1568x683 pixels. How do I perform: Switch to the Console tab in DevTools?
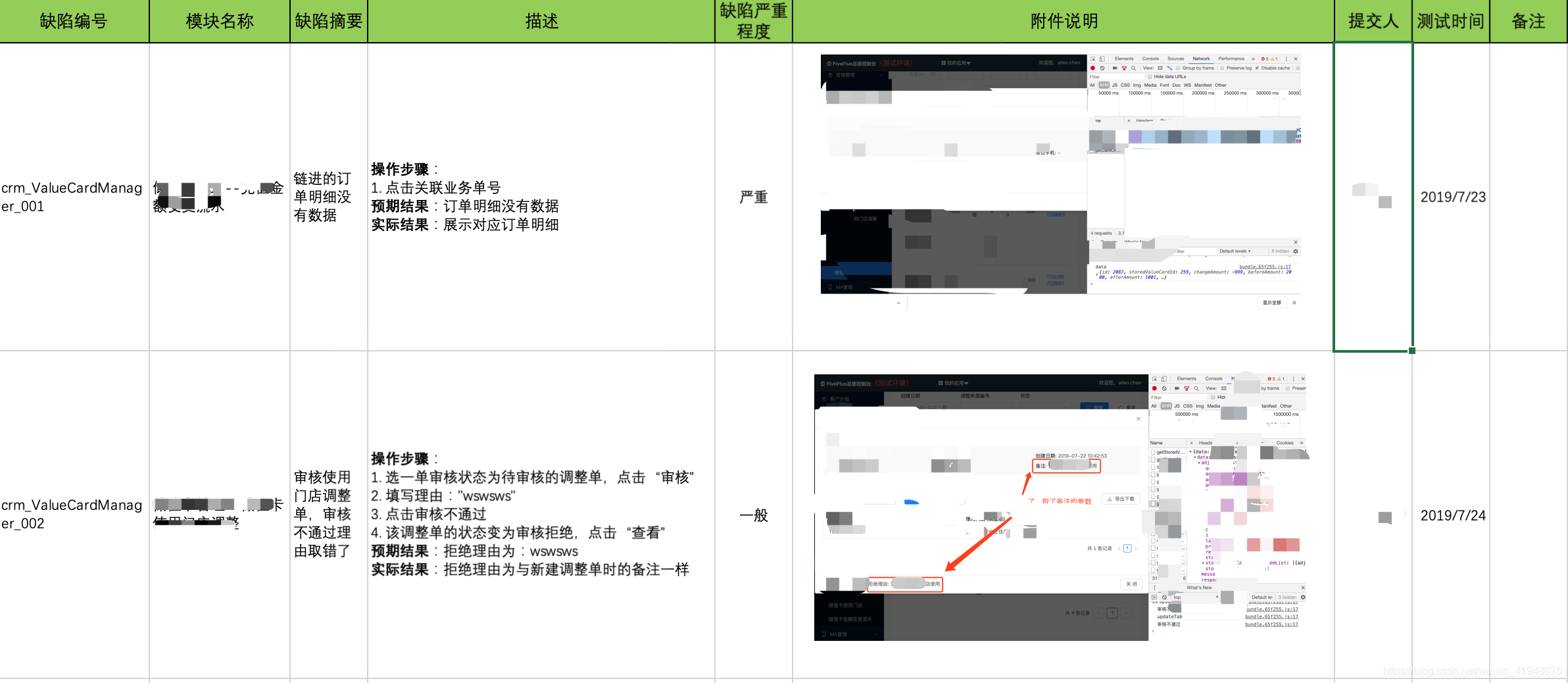[x=1150, y=59]
